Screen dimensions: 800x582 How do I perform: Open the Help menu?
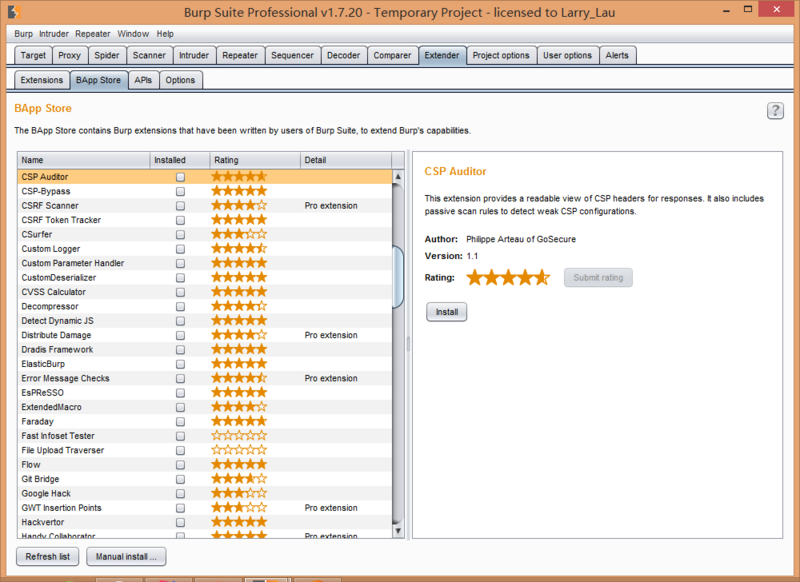pos(165,34)
